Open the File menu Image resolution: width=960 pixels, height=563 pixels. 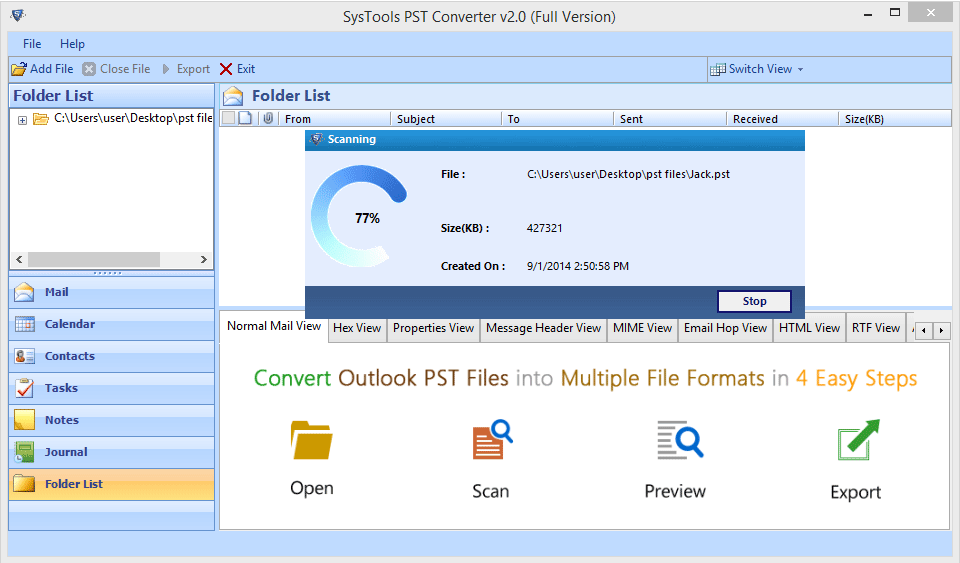(32, 44)
